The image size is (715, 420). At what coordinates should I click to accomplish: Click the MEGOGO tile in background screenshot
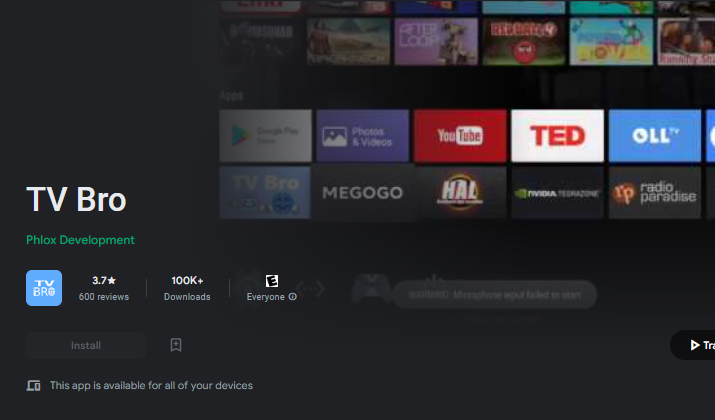point(363,192)
